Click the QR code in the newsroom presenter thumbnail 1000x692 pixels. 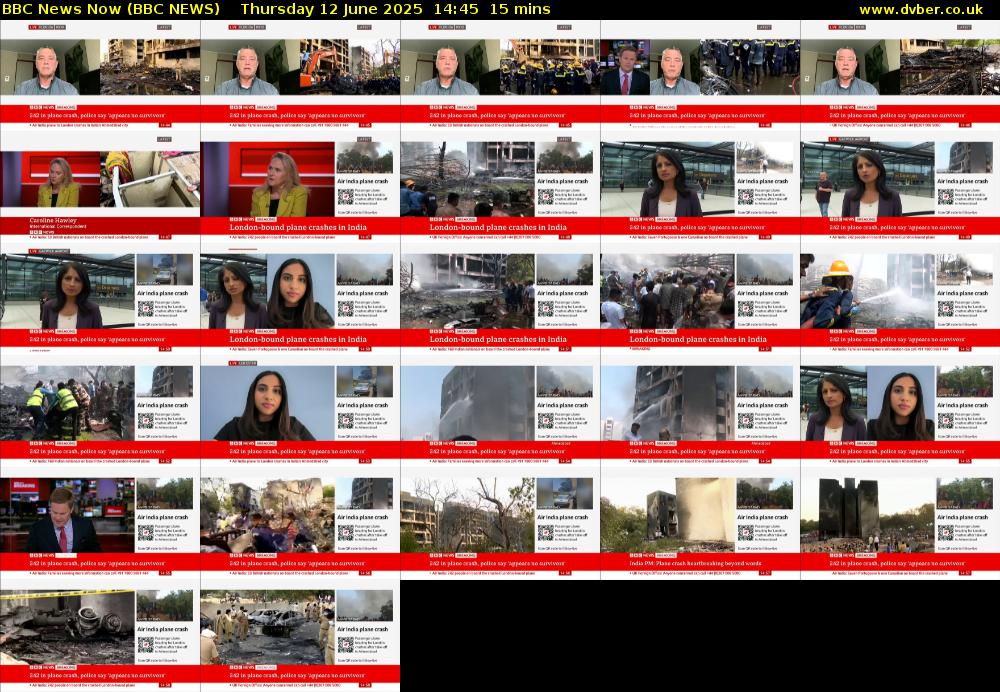point(145,533)
